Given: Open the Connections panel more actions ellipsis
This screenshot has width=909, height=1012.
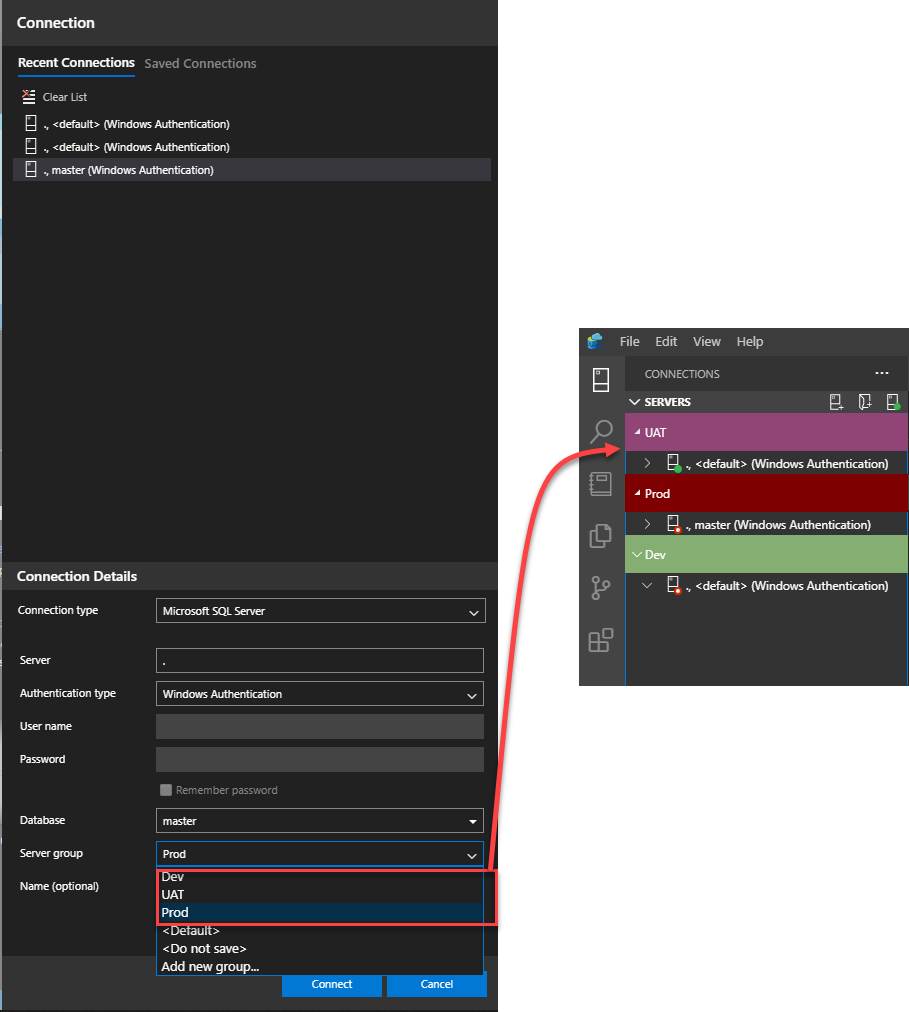Looking at the screenshot, I should [882, 373].
